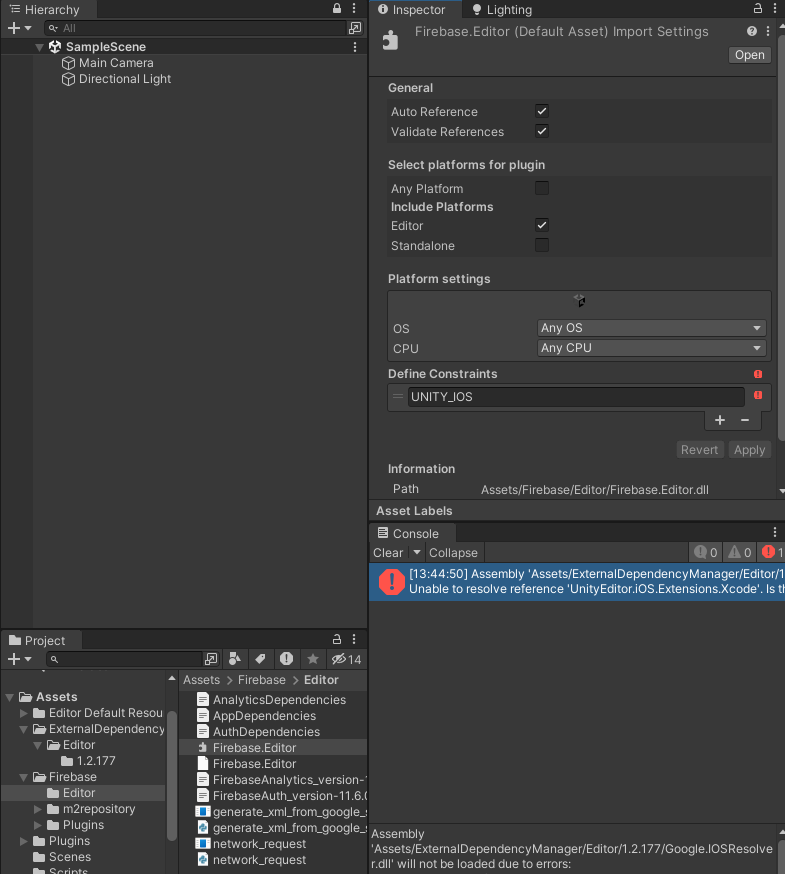
Task: Open help icon for Import Settings
Action: pos(752,31)
